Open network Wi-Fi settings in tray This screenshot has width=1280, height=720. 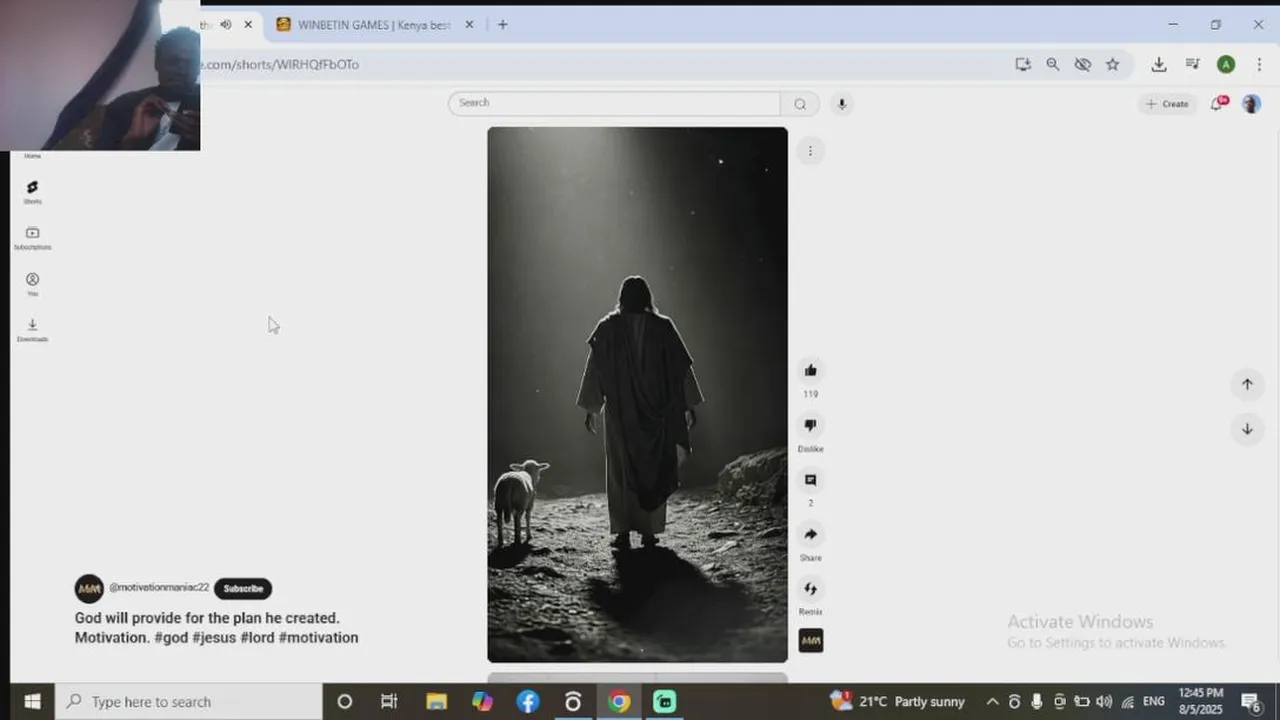(x=1127, y=702)
